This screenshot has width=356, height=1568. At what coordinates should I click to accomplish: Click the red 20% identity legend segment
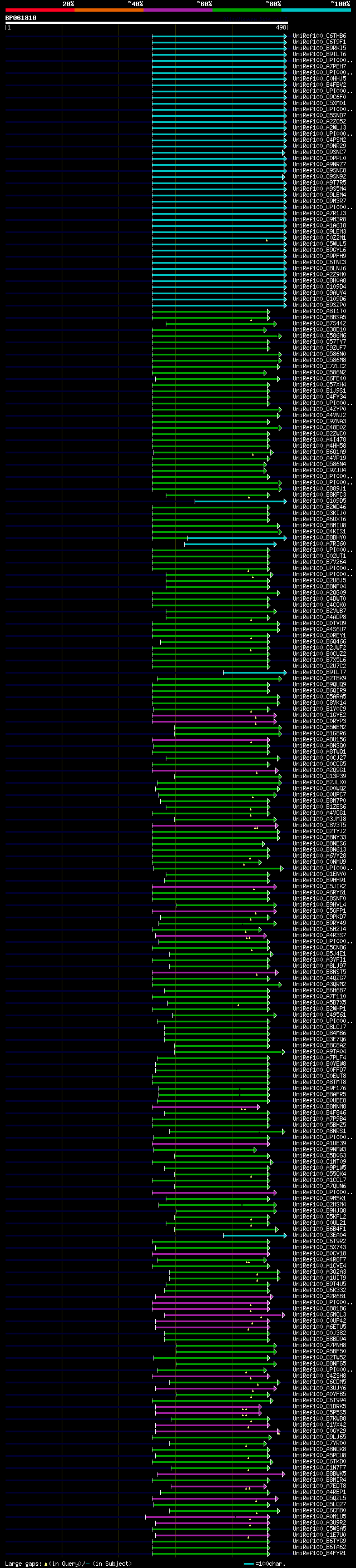(x=39, y=11)
